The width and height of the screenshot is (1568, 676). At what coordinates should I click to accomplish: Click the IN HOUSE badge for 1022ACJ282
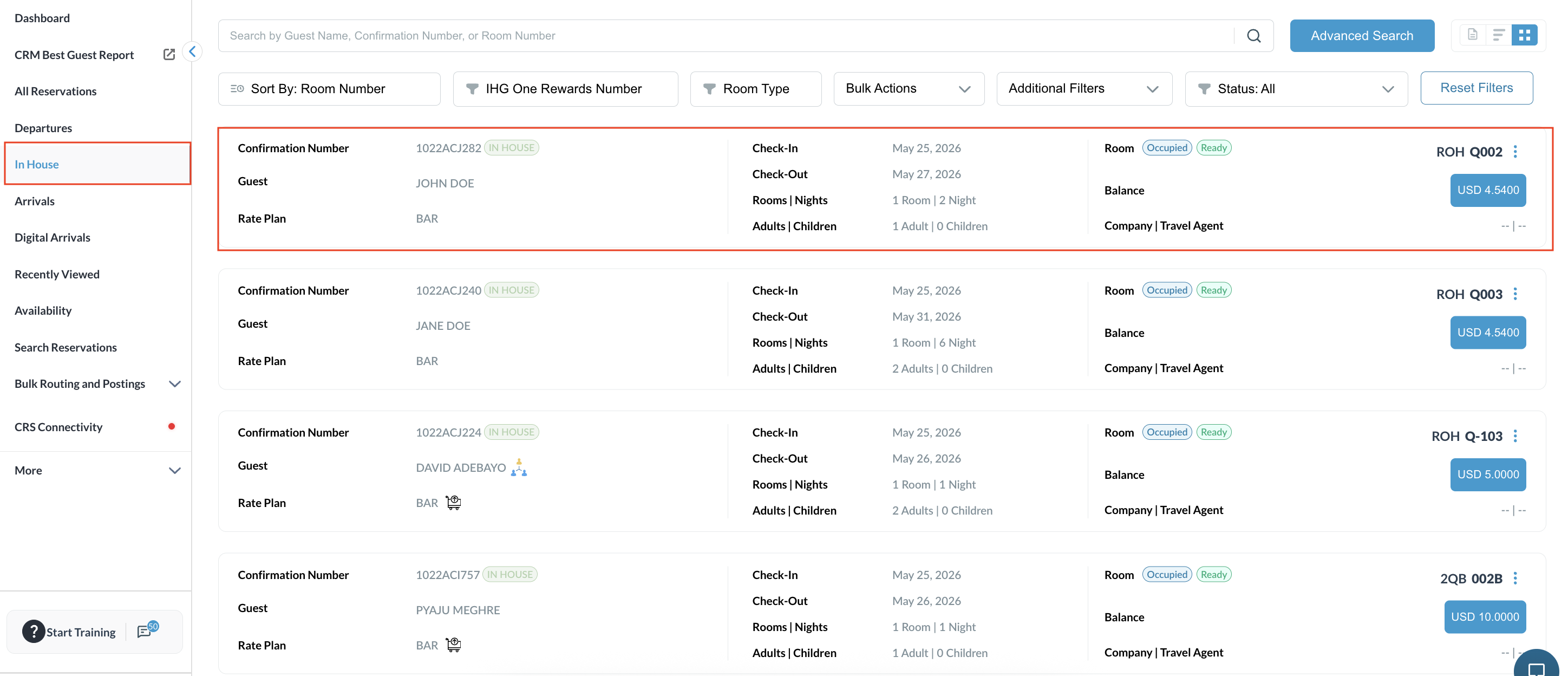[x=511, y=148]
